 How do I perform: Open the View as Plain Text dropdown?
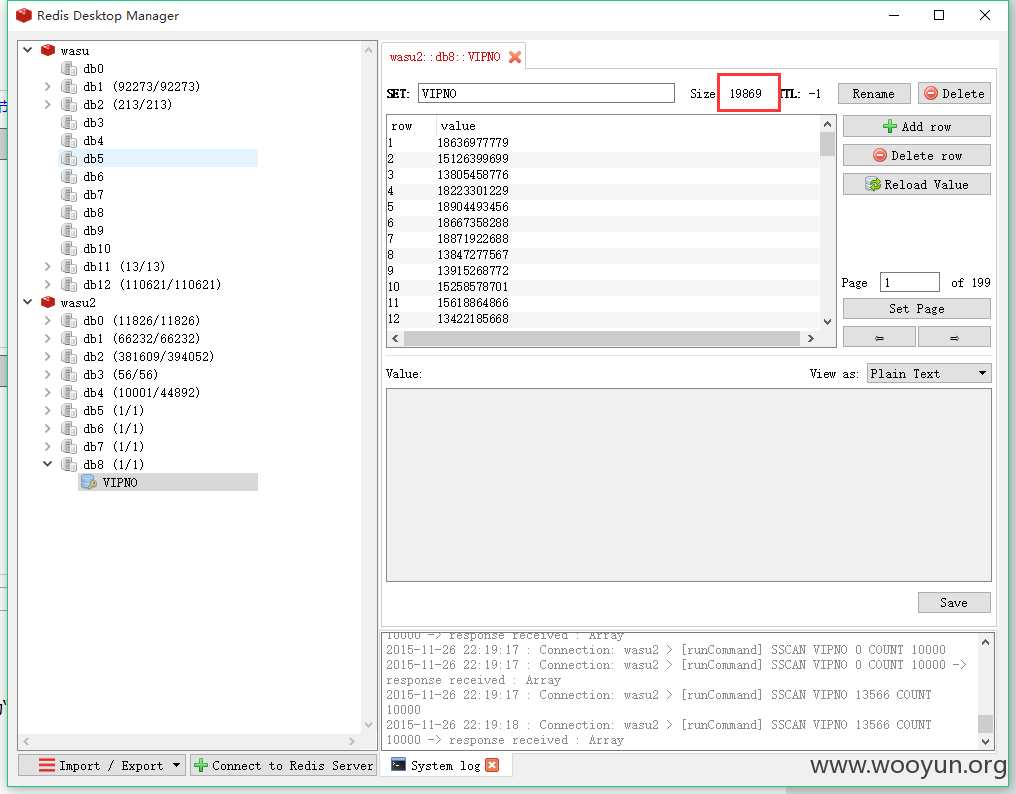(x=929, y=373)
